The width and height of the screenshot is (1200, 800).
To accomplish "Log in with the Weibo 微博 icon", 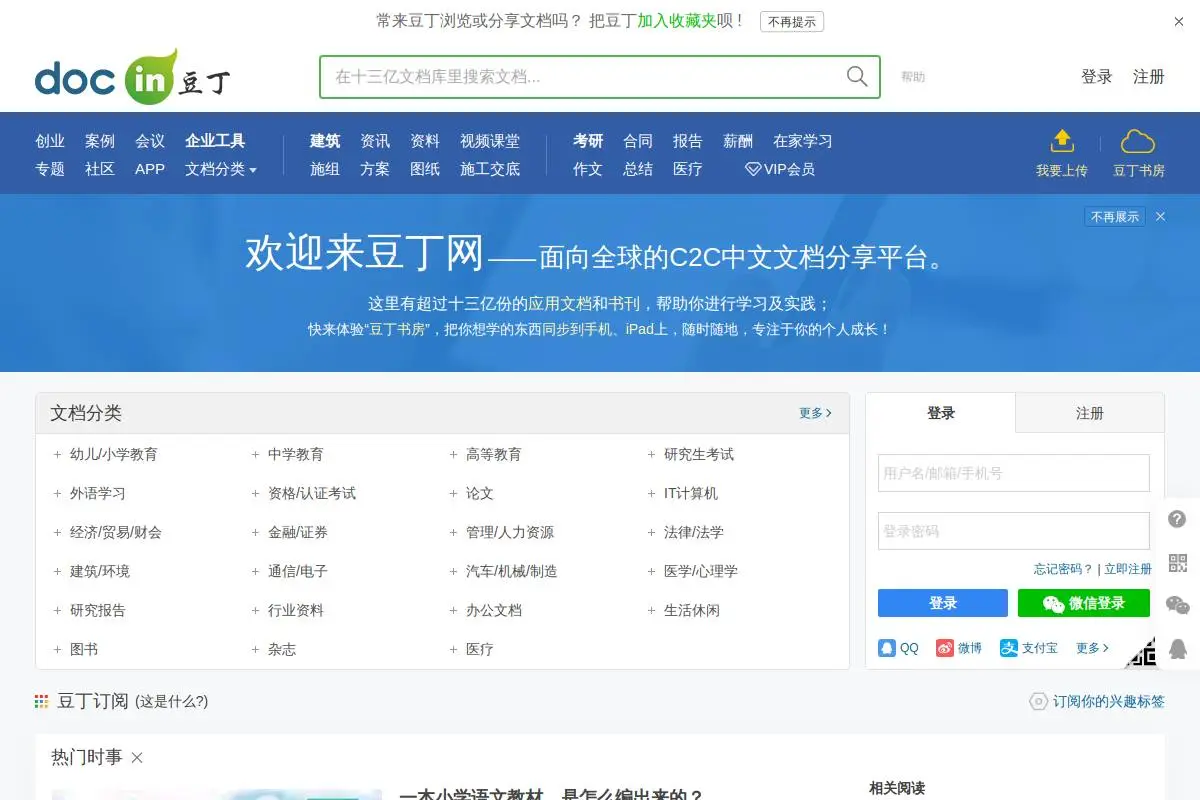I will pyautogui.click(x=945, y=648).
